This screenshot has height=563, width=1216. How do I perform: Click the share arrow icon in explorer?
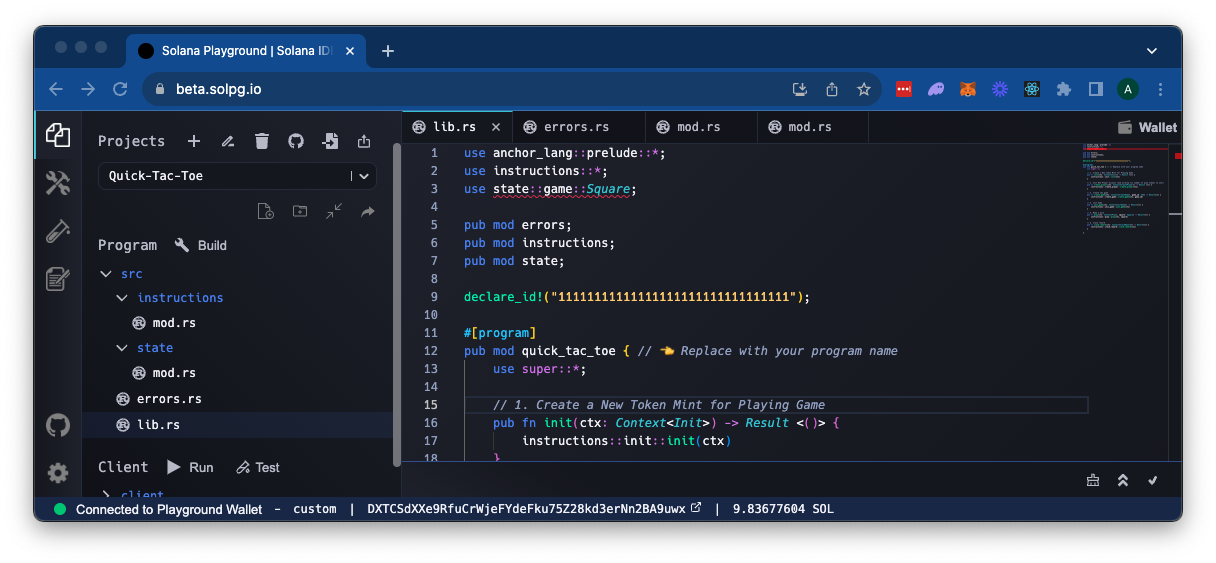click(x=368, y=211)
